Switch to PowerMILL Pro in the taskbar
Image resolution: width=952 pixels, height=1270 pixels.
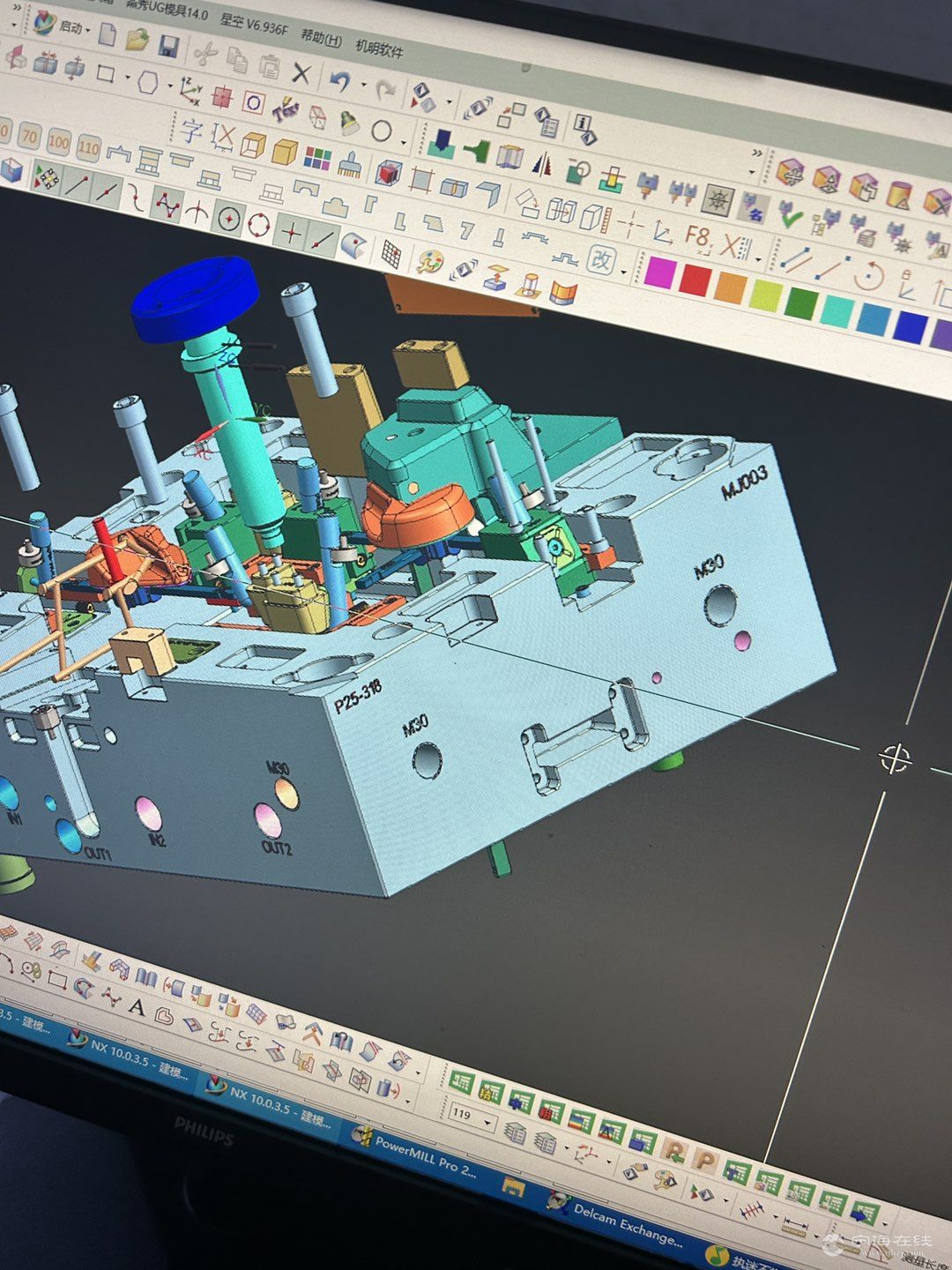416,1154
